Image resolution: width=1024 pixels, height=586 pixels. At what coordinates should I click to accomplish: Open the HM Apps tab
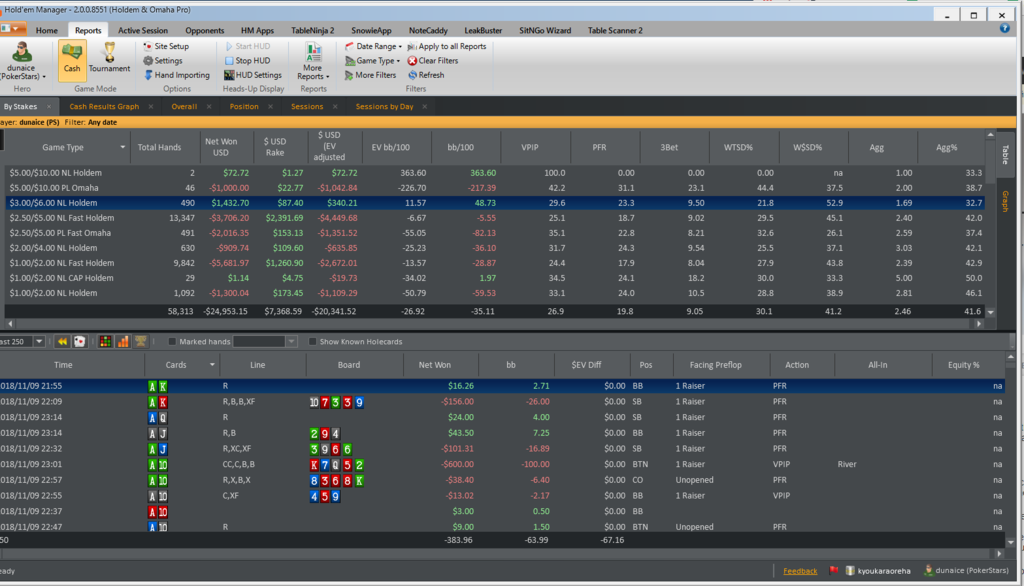257,30
